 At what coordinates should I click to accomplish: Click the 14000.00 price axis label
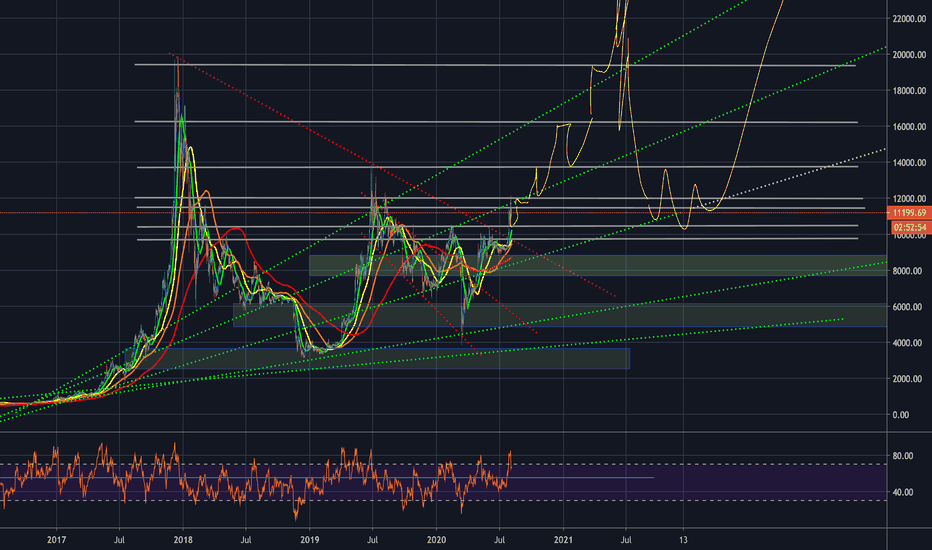tap(909, 163)
